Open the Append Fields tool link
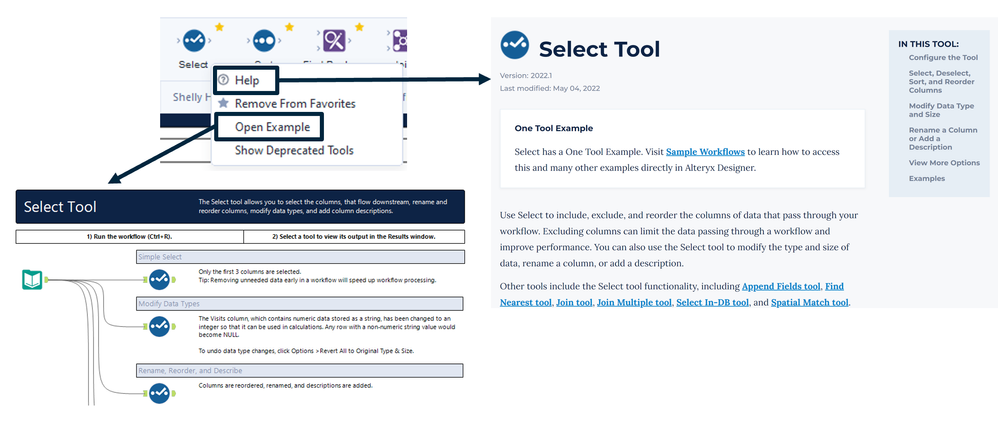Image resolution: width=998 pixels, height=422 pixels. tap(782, 286)
